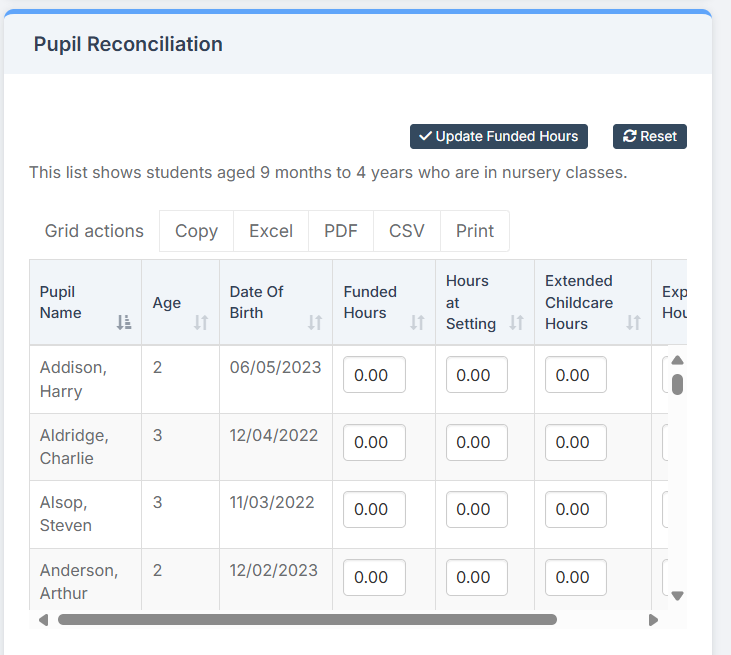Click sort icon in Pupil Name column
The image size is (731, 655).
124,322
